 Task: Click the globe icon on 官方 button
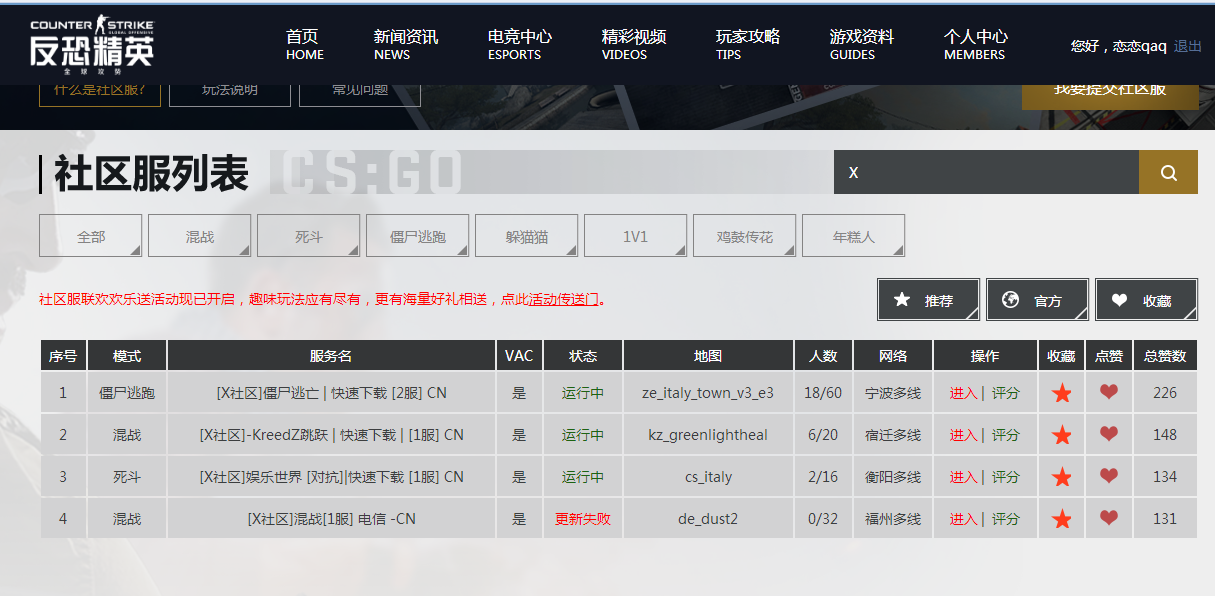(x=1011, y=299)
